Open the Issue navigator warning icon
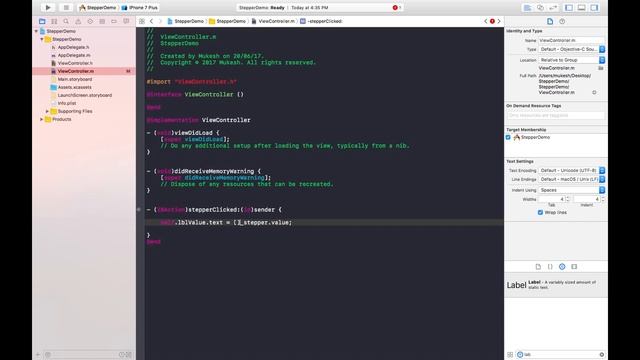Screen dimensions: 640x360 click(78, 21)
